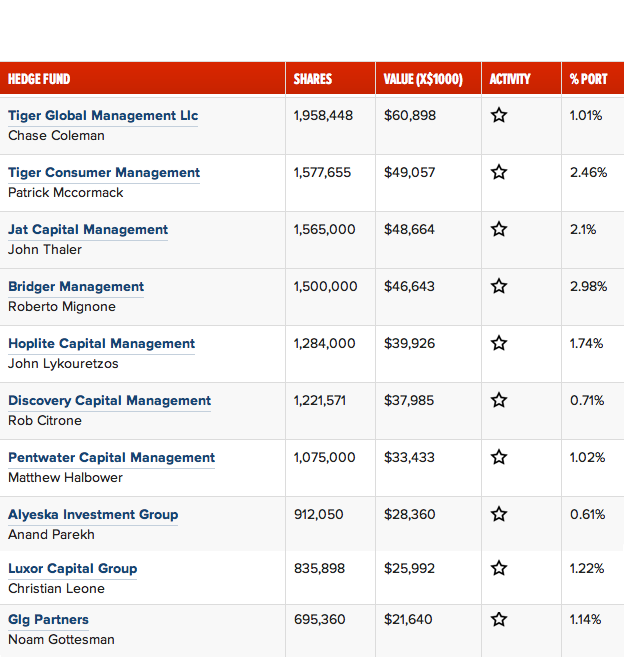Follow Pentwater Capital Management link
The height and width of the screenshot is (665, 624).
pyautogui.click(x=112, y=457)
